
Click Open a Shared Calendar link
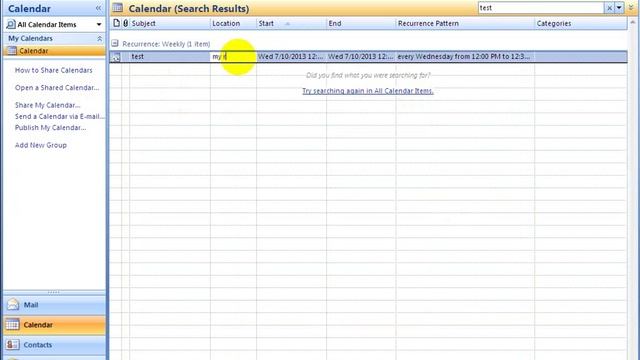tap(57, 88)
